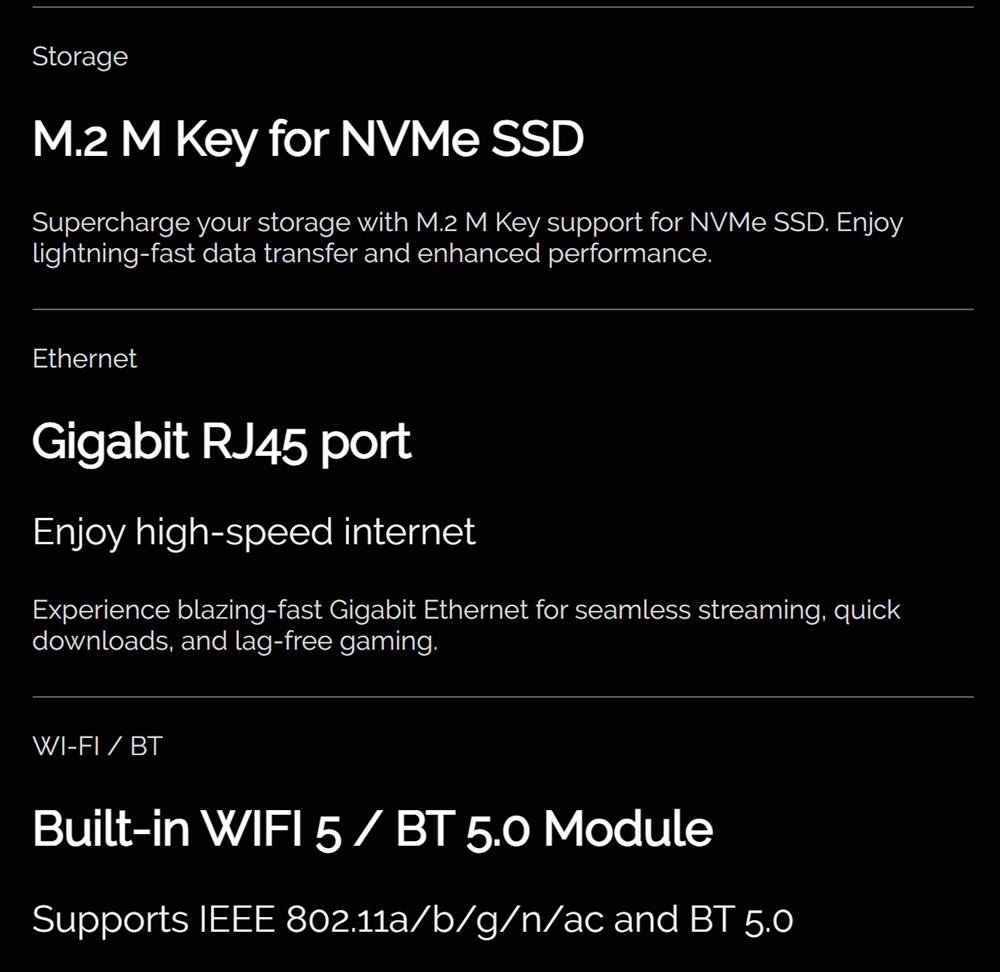This screenshot has height=972, width=1000.
Task: Click the "WI-FI / BT" section label
Action: pyautogui.click(x=98, y=746)
